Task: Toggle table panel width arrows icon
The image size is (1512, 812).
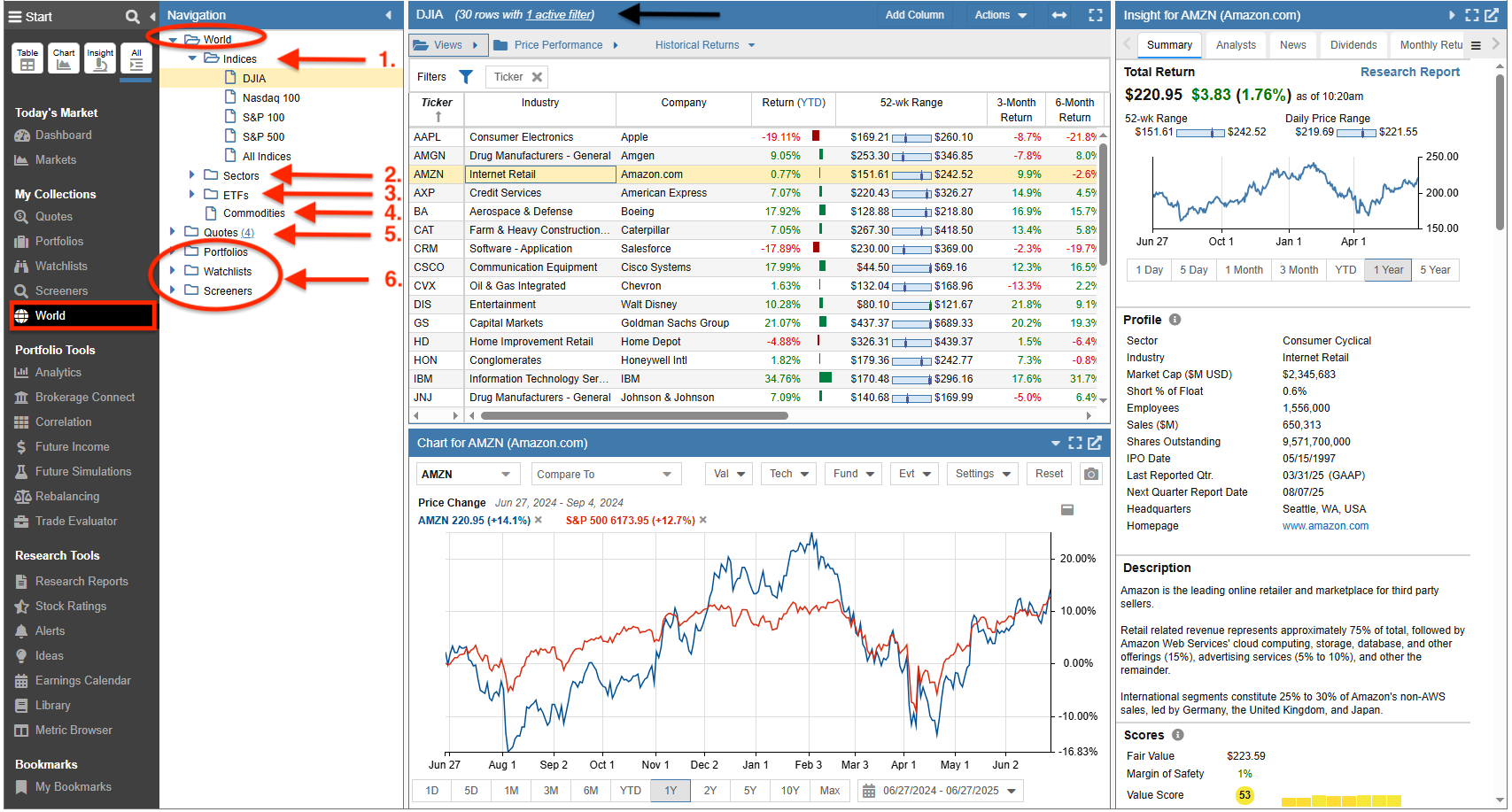Action: click(1058, 15)
